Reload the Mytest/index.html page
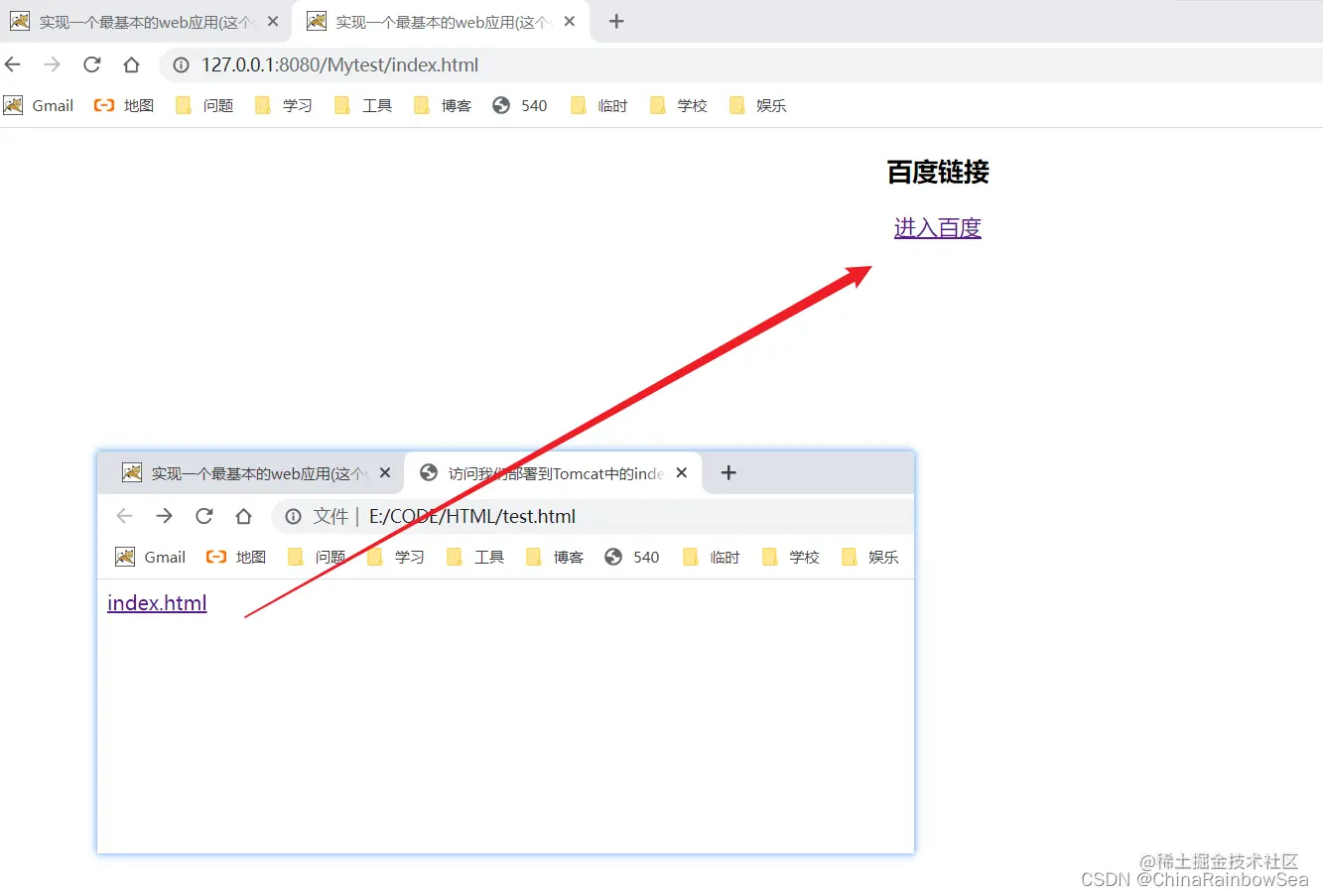1323x896 pixels. point(91,64)
